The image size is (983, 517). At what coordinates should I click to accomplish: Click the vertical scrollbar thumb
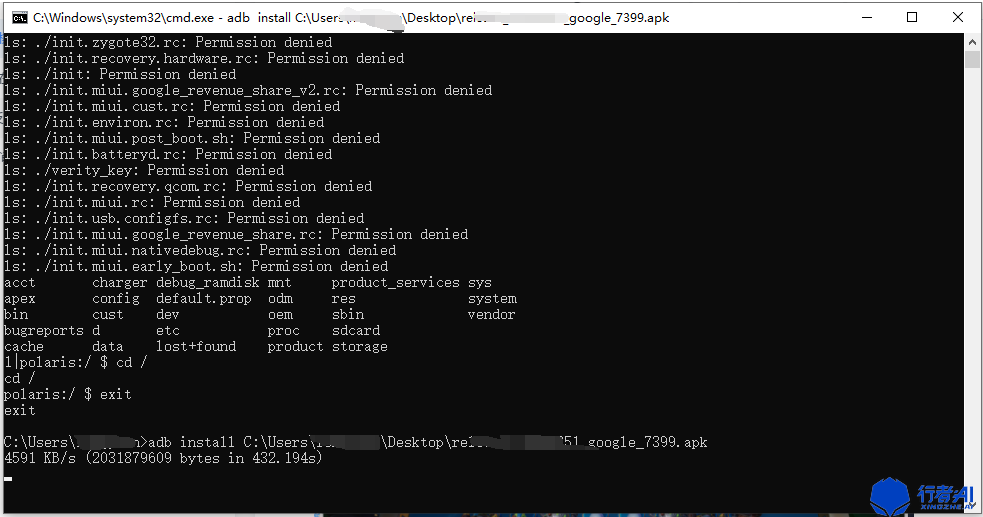[972, 60]
